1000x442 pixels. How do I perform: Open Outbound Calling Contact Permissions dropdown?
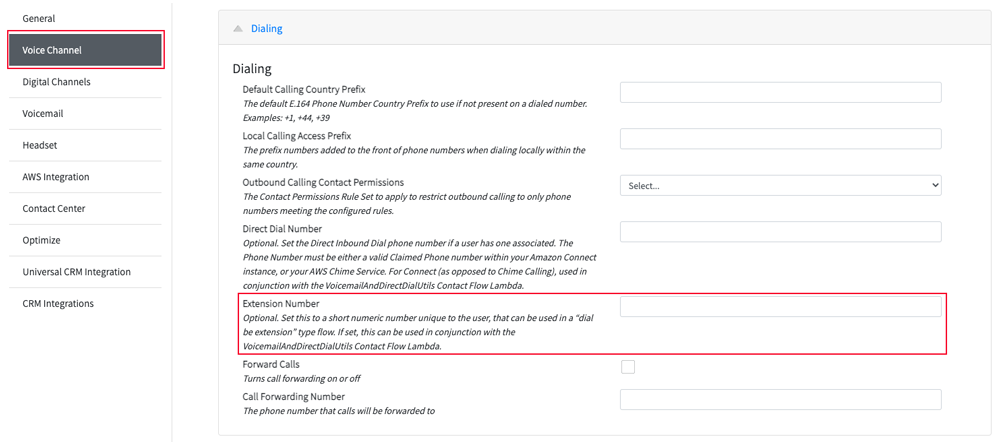click(x=781, y=186)
